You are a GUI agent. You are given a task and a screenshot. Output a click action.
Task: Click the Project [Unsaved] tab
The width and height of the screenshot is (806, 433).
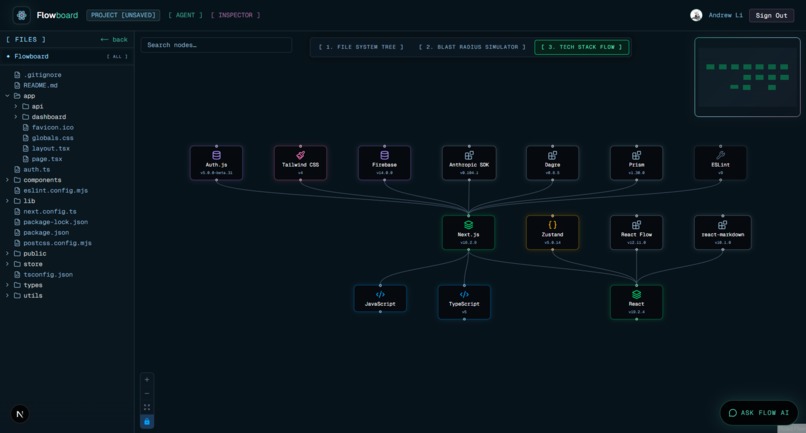click(123, 15)
